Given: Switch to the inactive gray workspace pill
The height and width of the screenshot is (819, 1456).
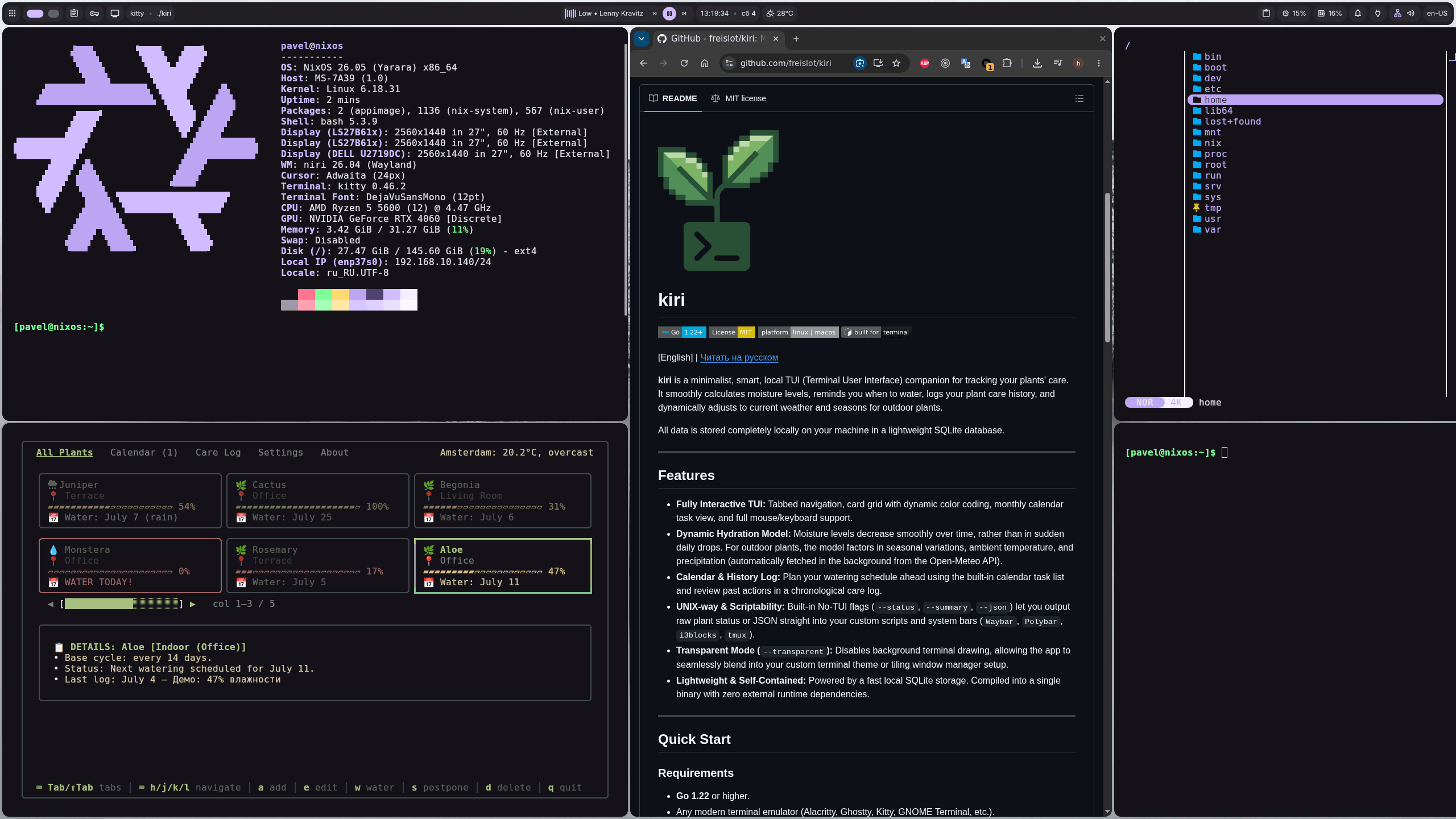Looking at the screenshot, I should (x=53, y=13).
